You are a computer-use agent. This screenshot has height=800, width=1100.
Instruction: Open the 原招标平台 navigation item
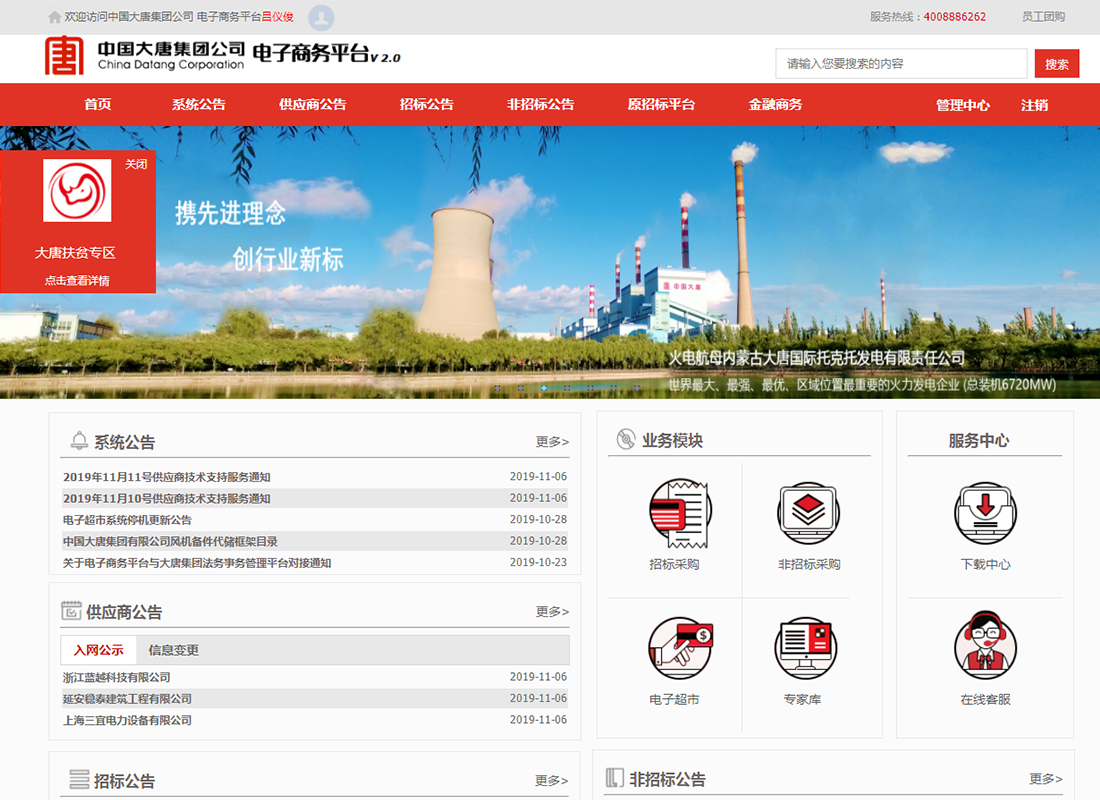661,105
